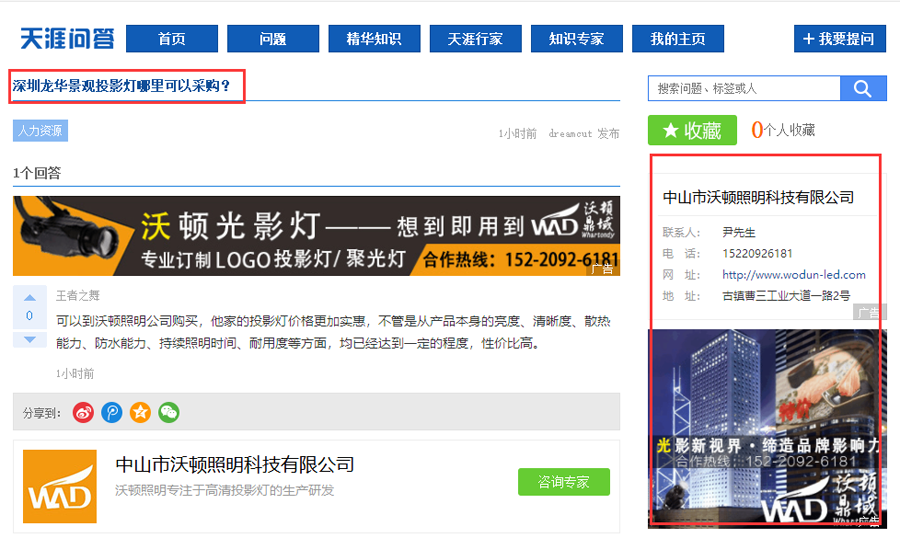Focus the search questions input field
Viewport: 900px width, 538px height.
pos(744,88)
